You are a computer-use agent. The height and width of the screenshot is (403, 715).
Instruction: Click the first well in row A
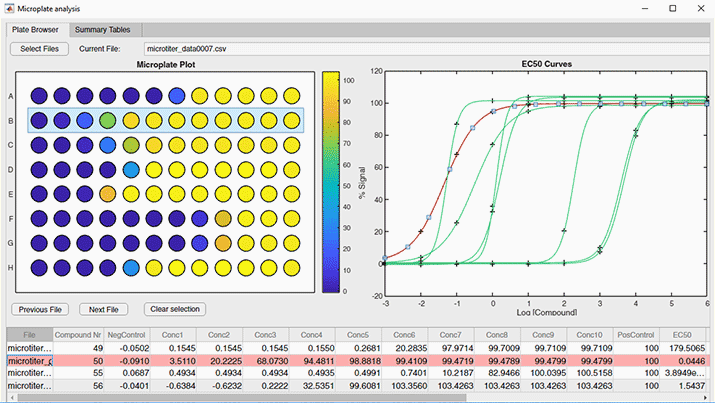(39, 96)
